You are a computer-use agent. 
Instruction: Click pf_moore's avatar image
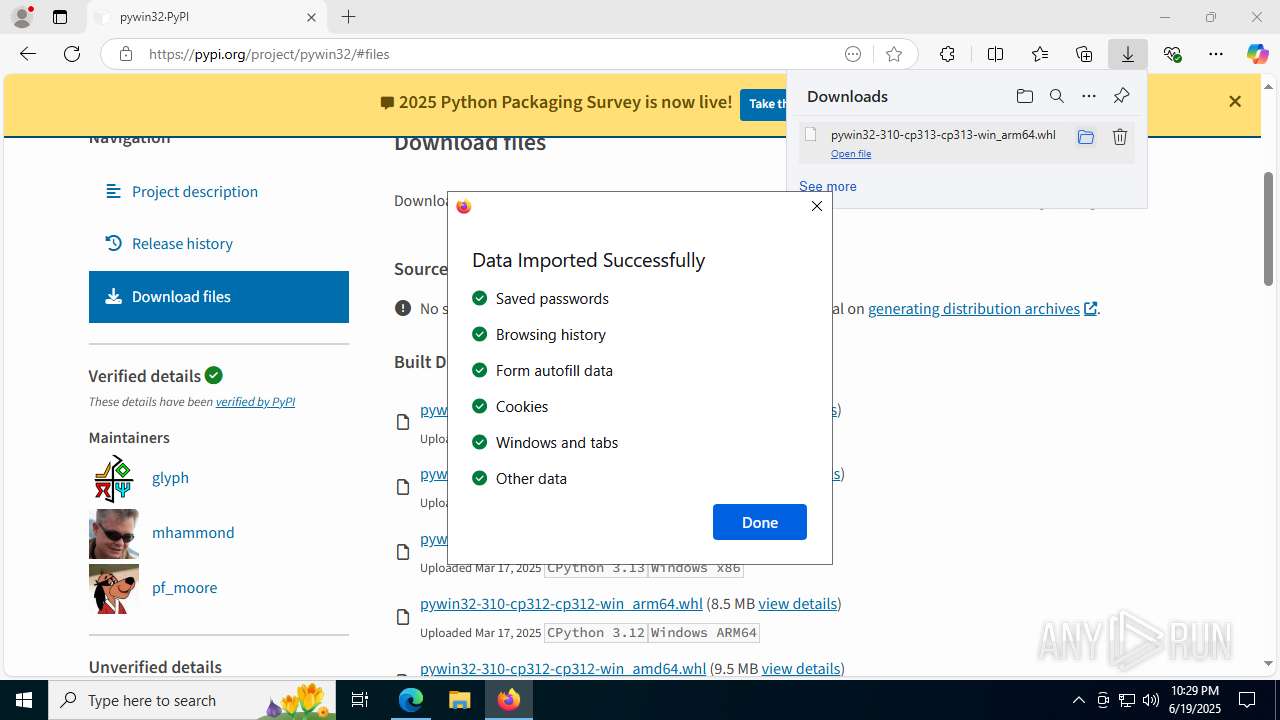(x=114, y=588)
